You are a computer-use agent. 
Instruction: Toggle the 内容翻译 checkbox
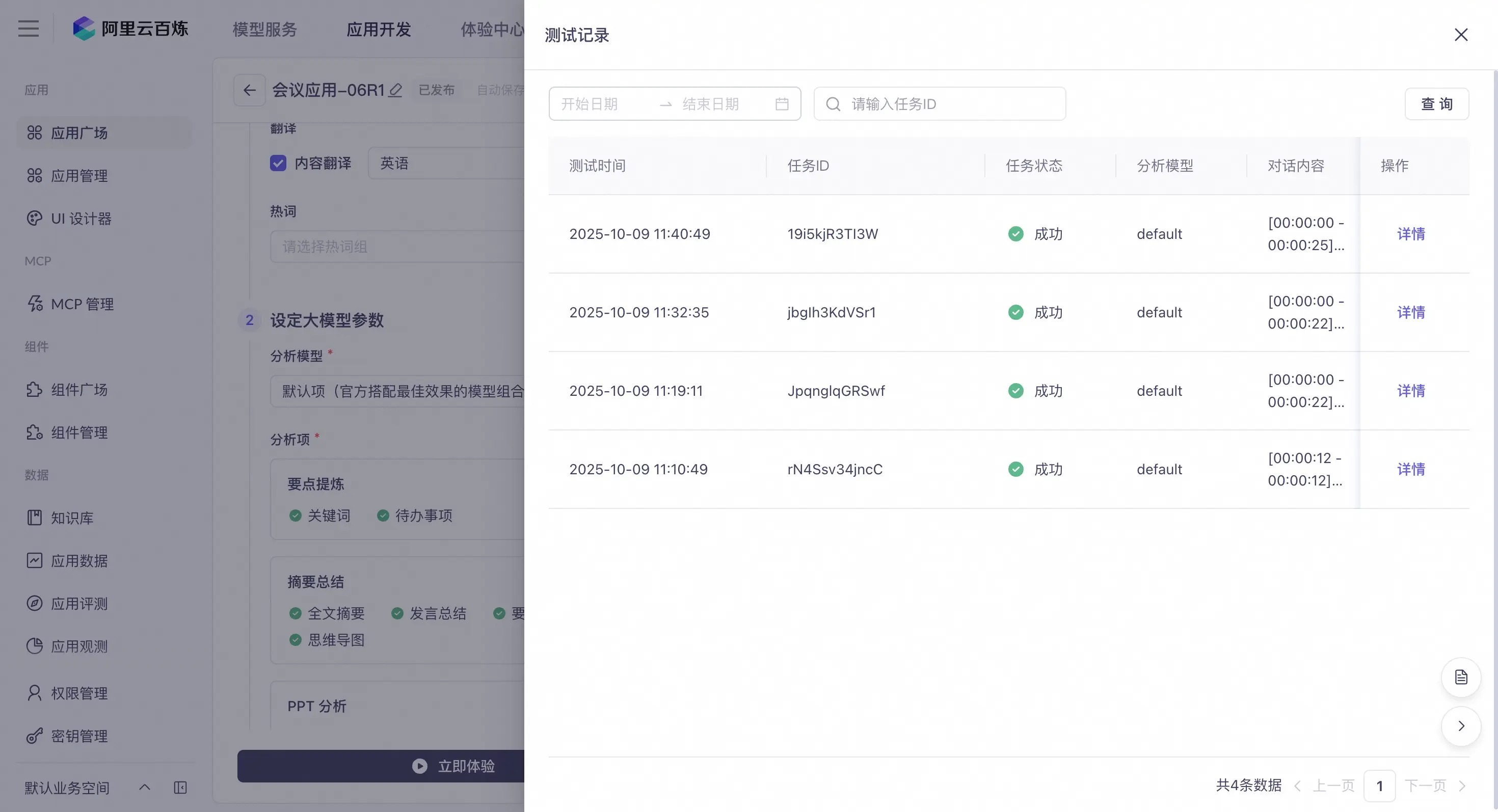pyautogui.click(x=278, y=164)
